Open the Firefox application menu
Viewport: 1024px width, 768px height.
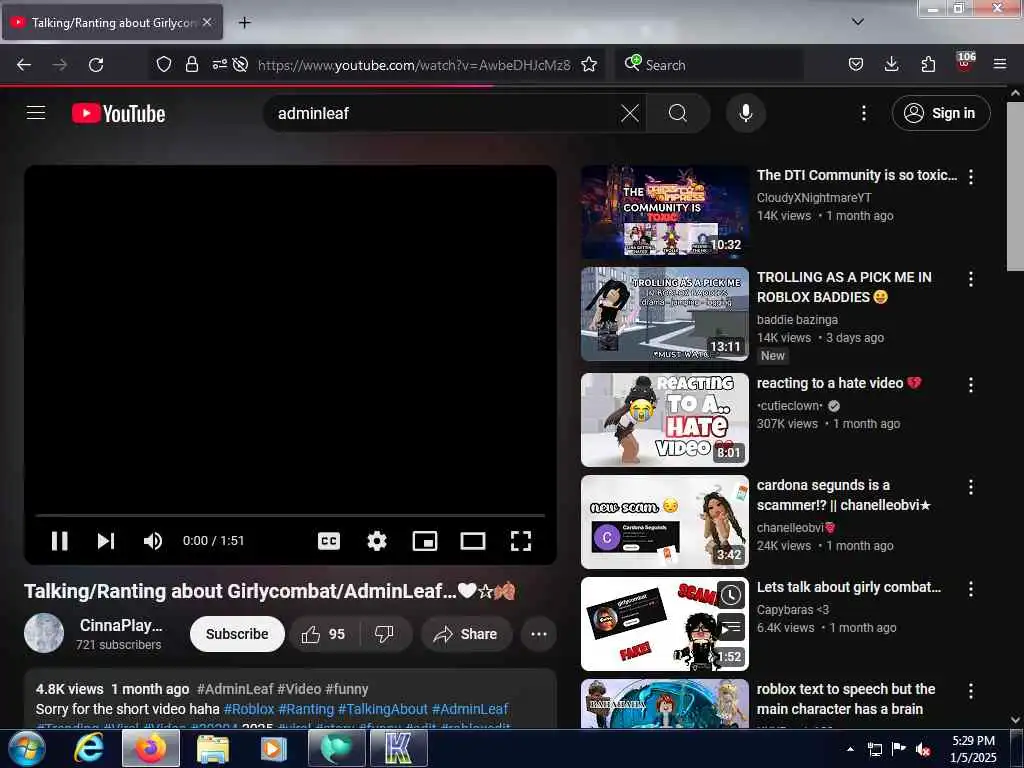[1000, 64]
